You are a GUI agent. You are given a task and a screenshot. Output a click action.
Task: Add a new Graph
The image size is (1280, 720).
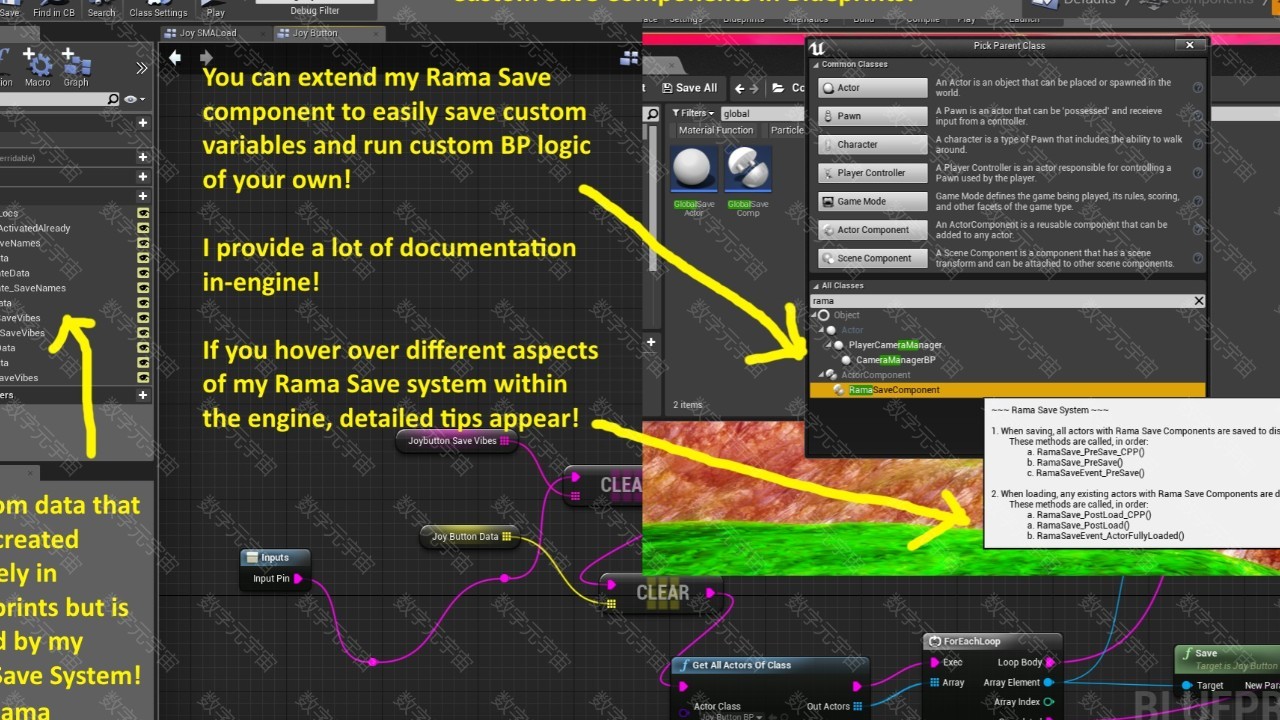click(76, 67)
